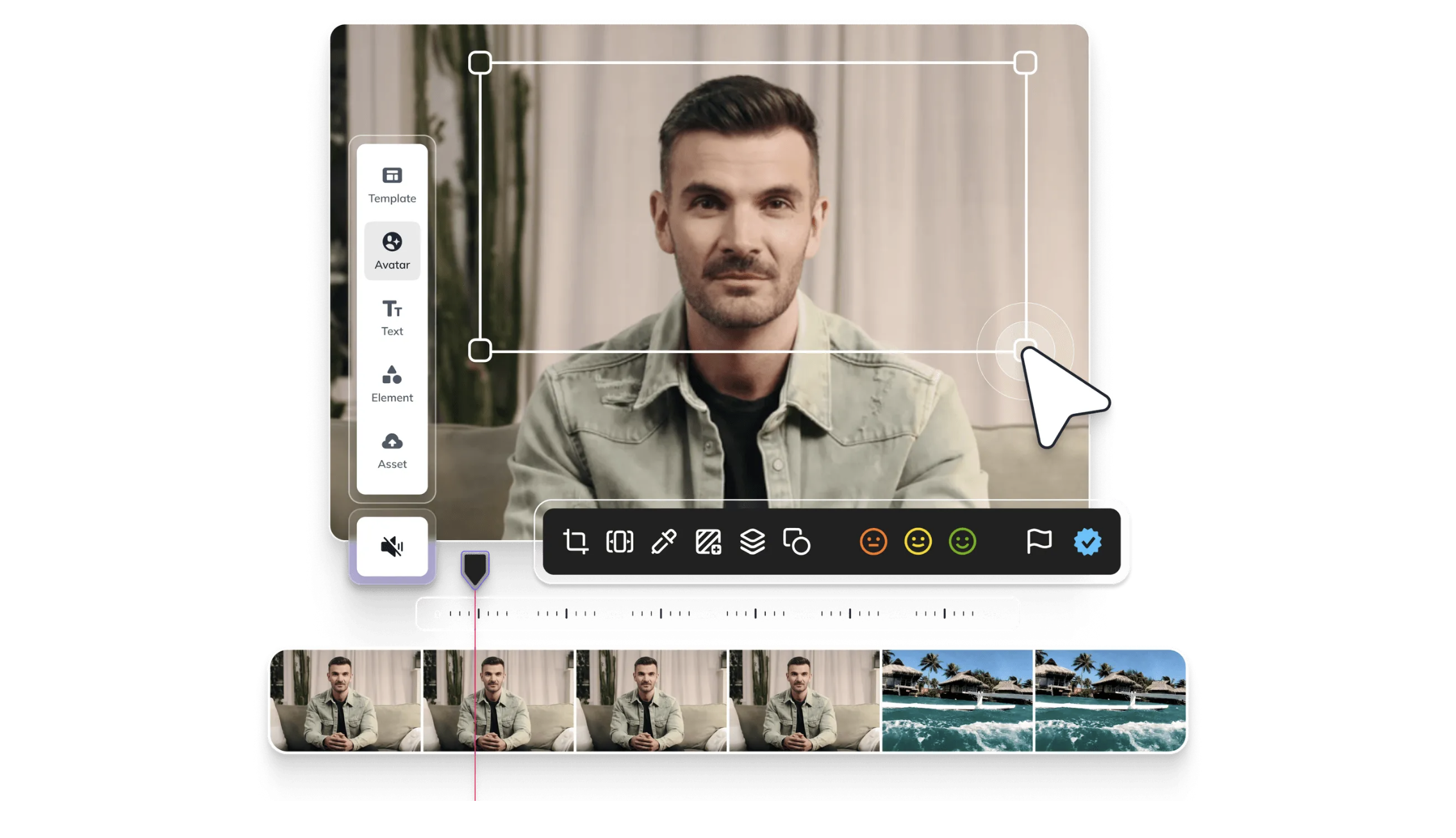Screen dimensions: 1456x838
Task: Select the eyedropper tool in the toolbar
Action: [664, 541]
